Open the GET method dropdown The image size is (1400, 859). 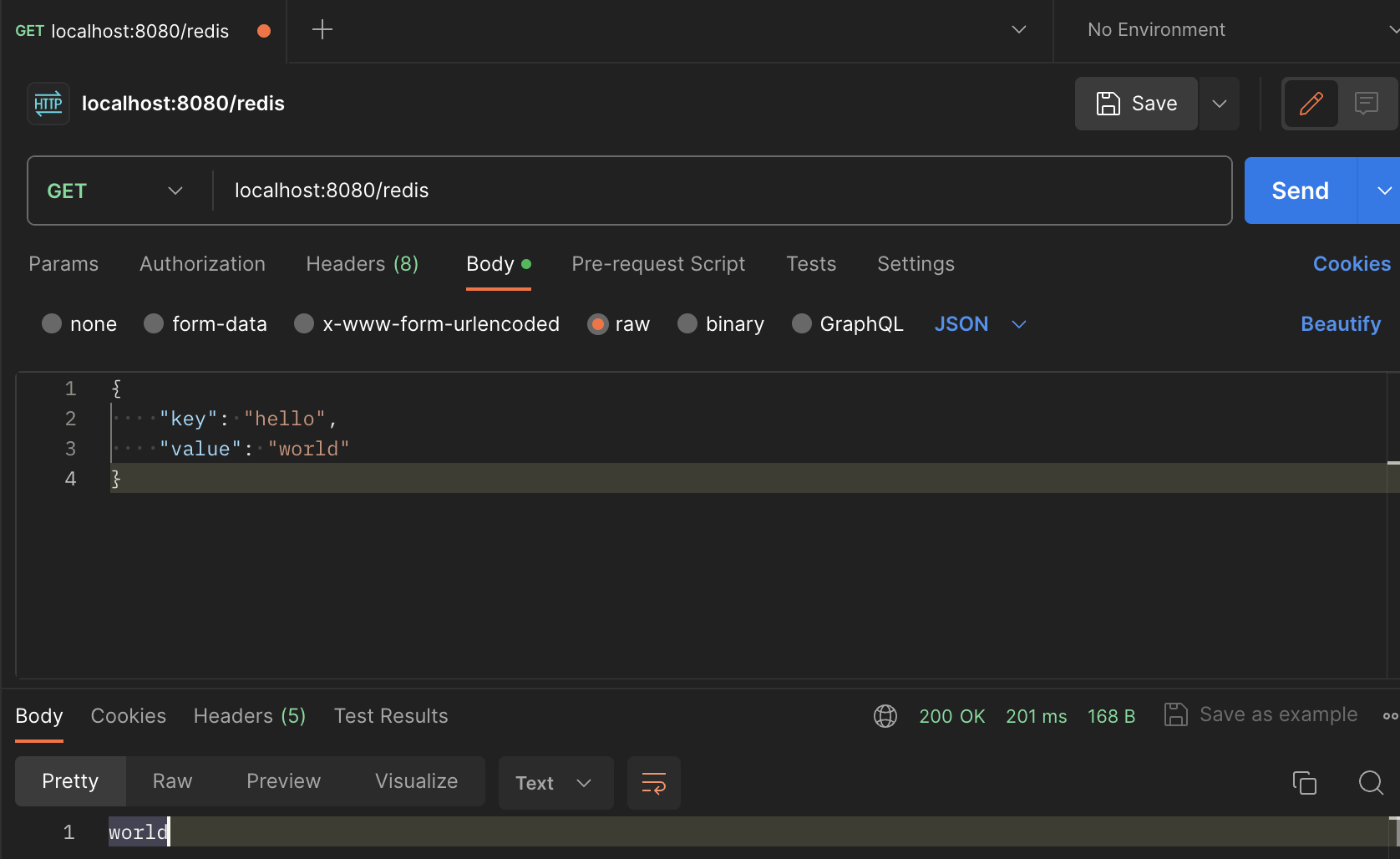(x=115, y=191)
